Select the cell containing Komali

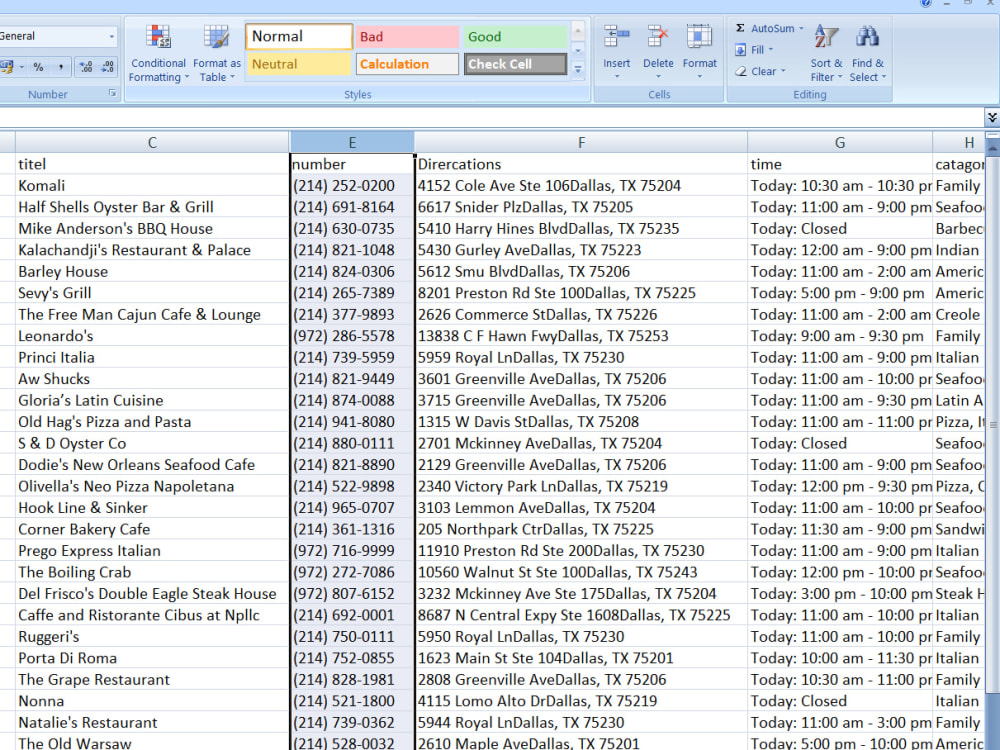pos(152,186)
